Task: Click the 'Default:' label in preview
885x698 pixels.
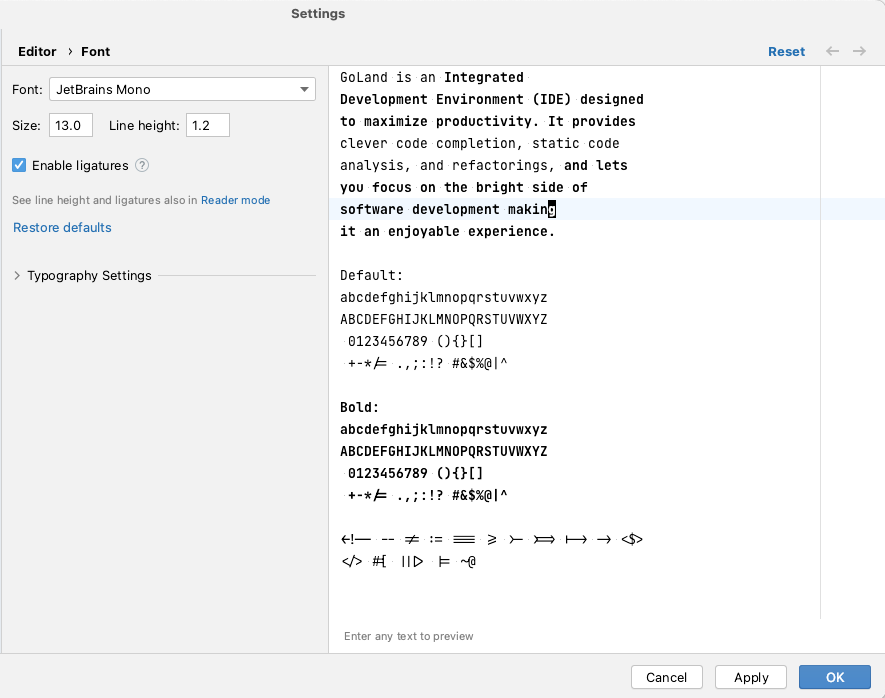Action: point(371,275)
